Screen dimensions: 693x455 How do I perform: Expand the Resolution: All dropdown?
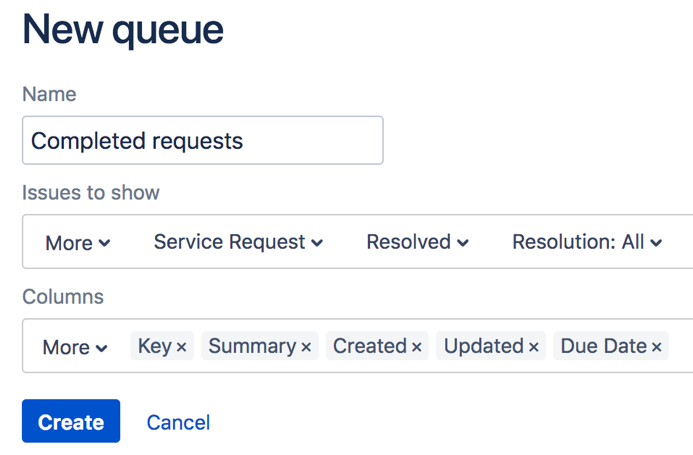tap(587, 242)
